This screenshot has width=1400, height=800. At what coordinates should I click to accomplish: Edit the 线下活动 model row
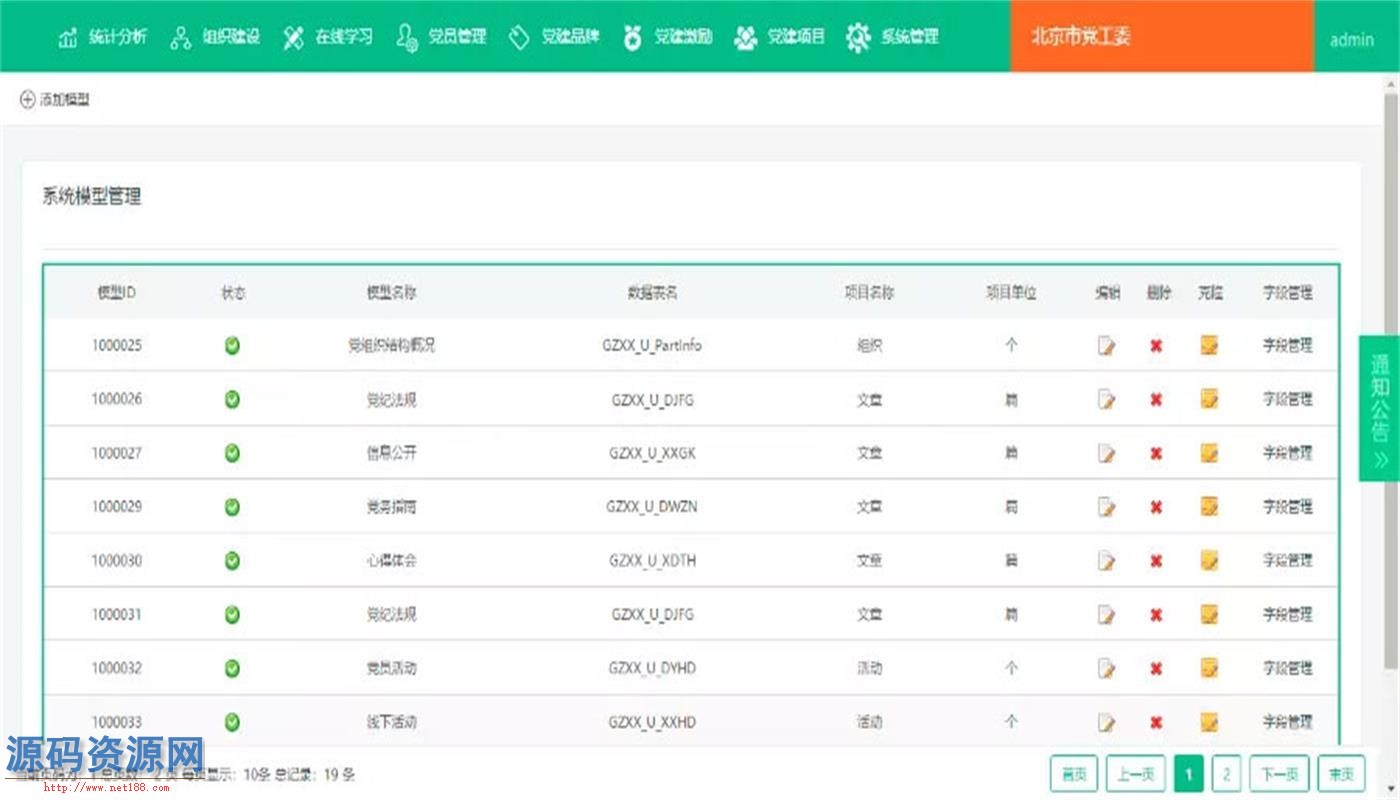(1106, 722)
